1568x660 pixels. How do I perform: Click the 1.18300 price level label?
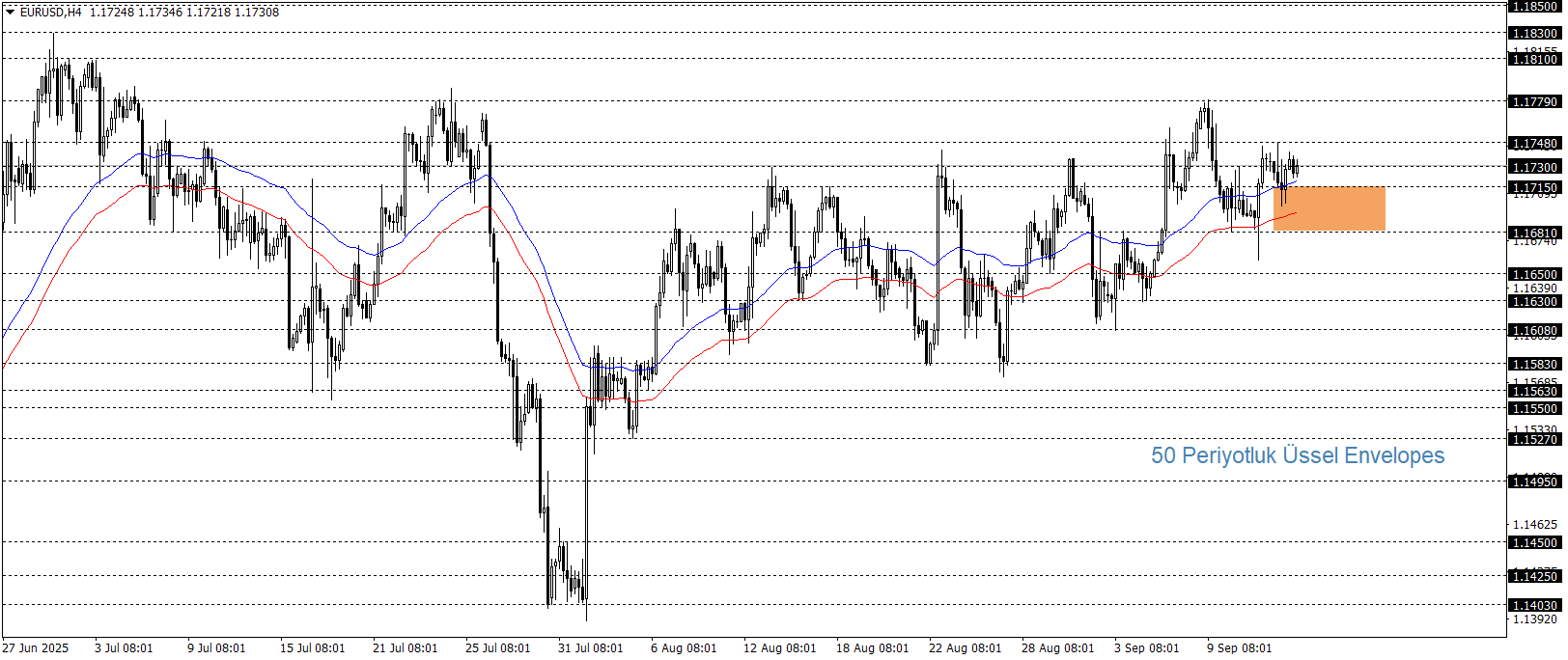pos(1535,33)
